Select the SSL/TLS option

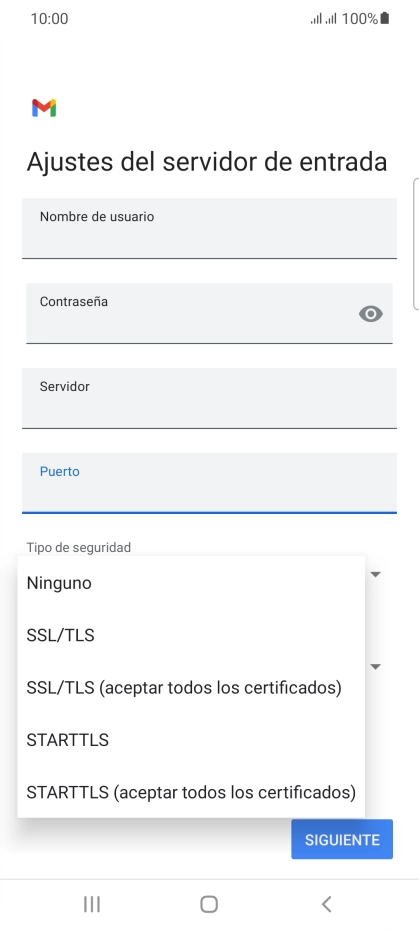(x=191, y=635)
